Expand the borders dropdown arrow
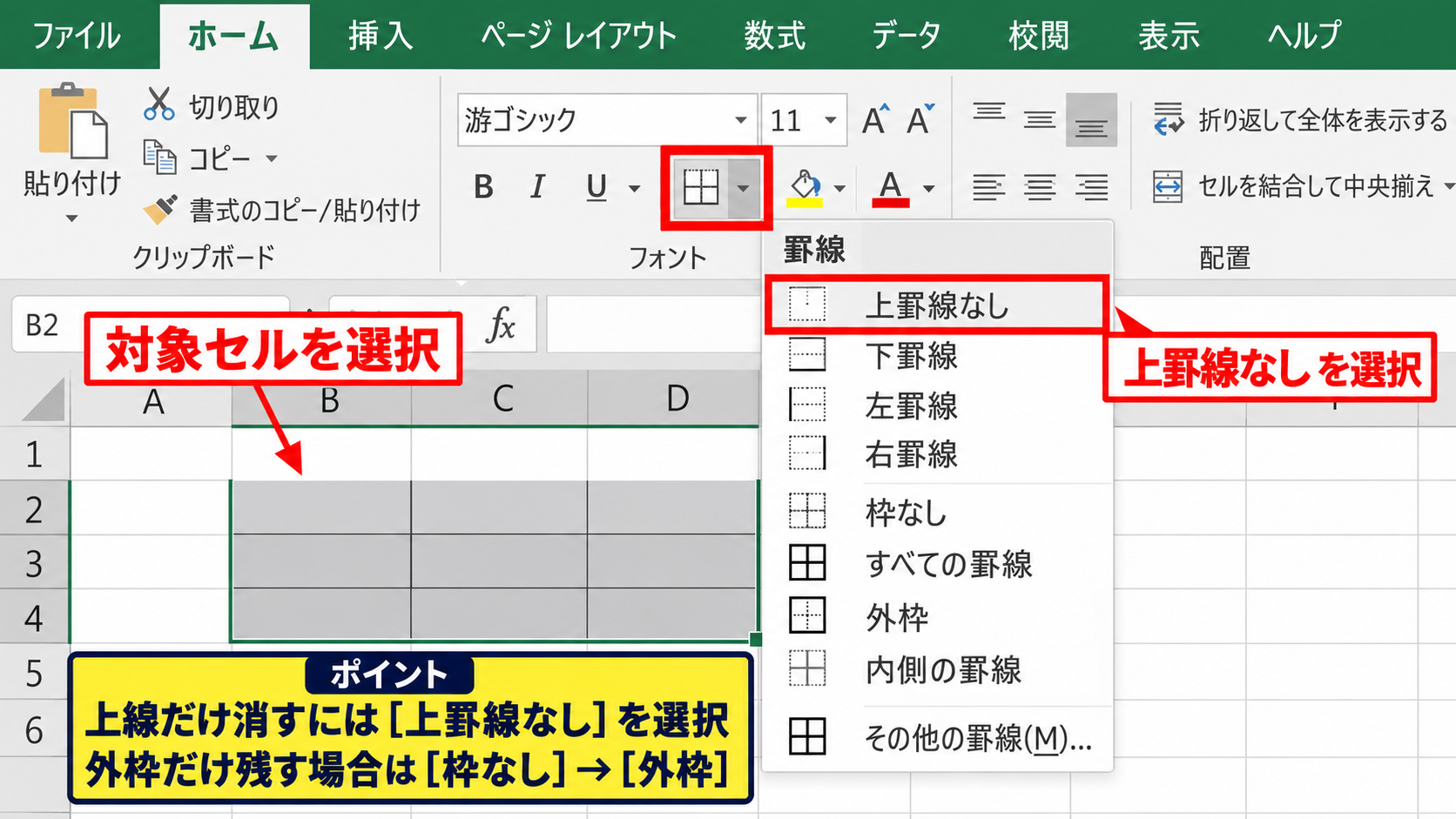This screenshot has width=1456, height=819. pyautogui.click(x=743, y=188)
